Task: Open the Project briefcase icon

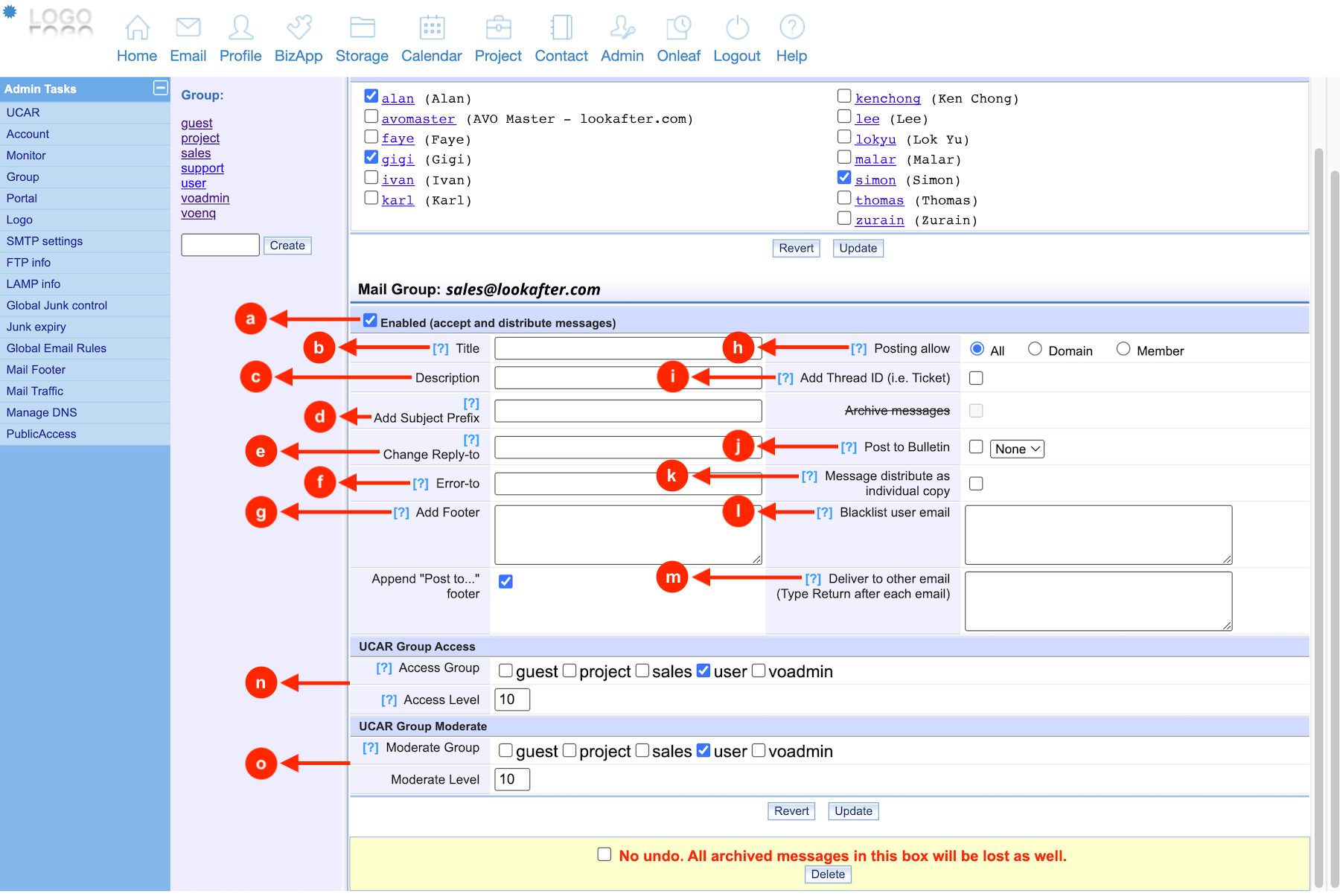Action: (498, 28)
